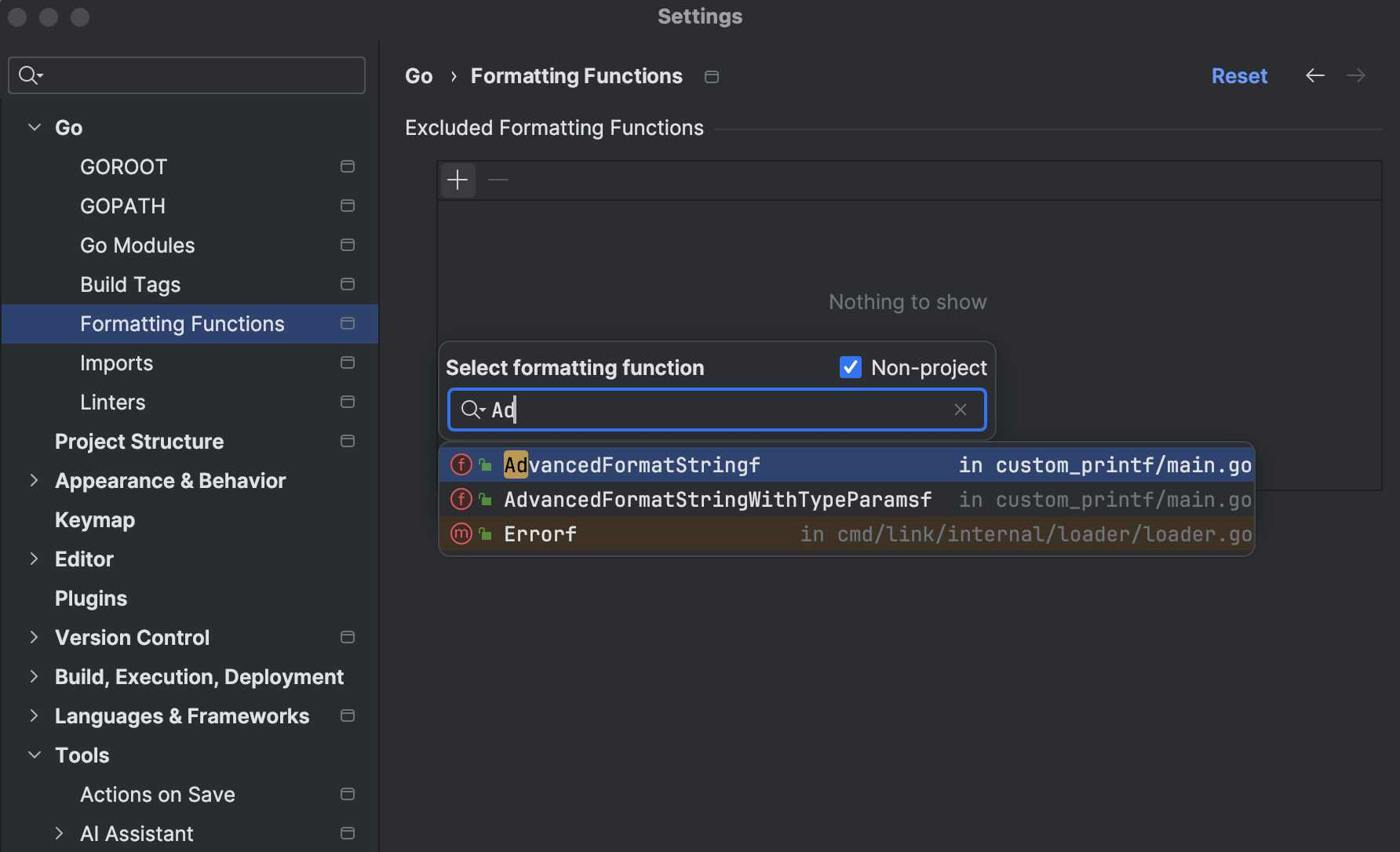
Task: Click the Reset link
Action: (1239, 75)
